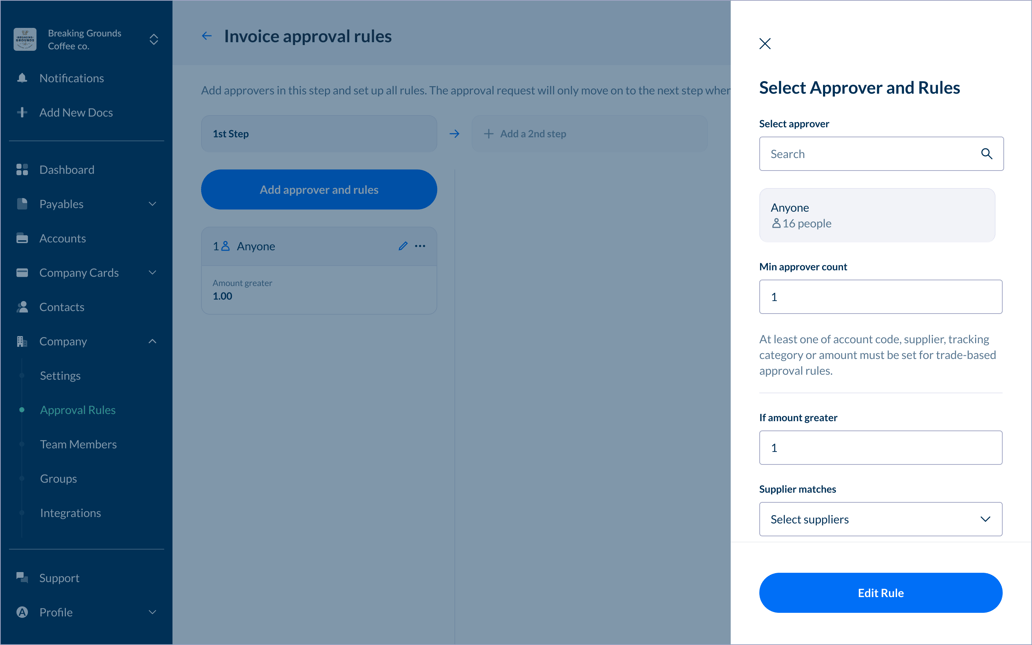Open Approval Rules under Company
1032x645 pixels.
click(77, 409)
